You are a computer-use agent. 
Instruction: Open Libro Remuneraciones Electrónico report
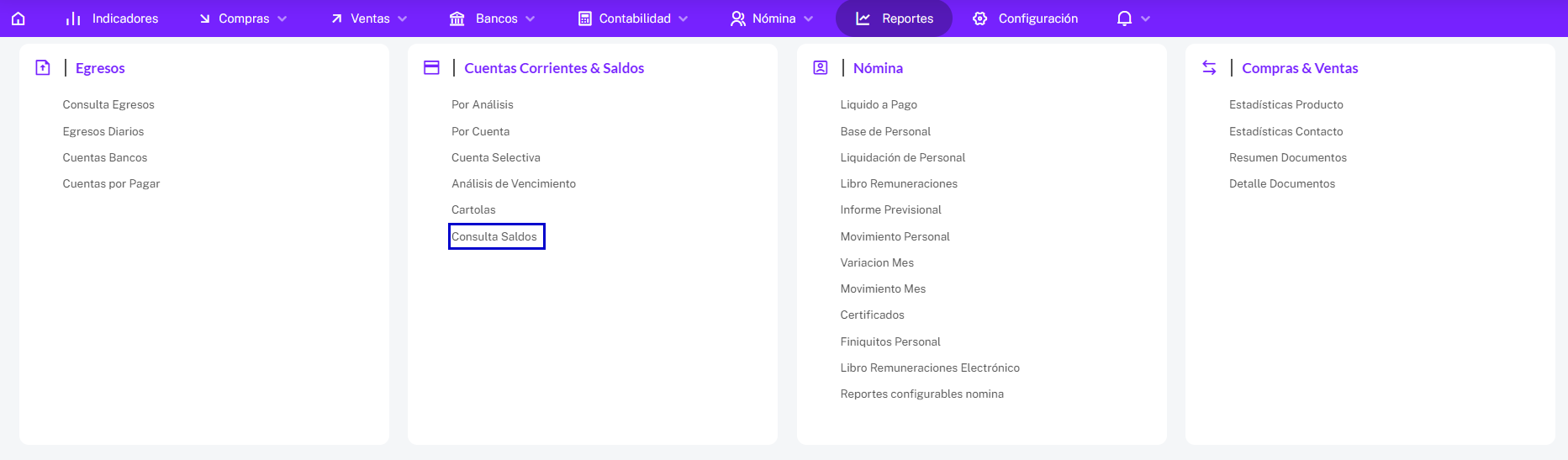click(930, 368)
